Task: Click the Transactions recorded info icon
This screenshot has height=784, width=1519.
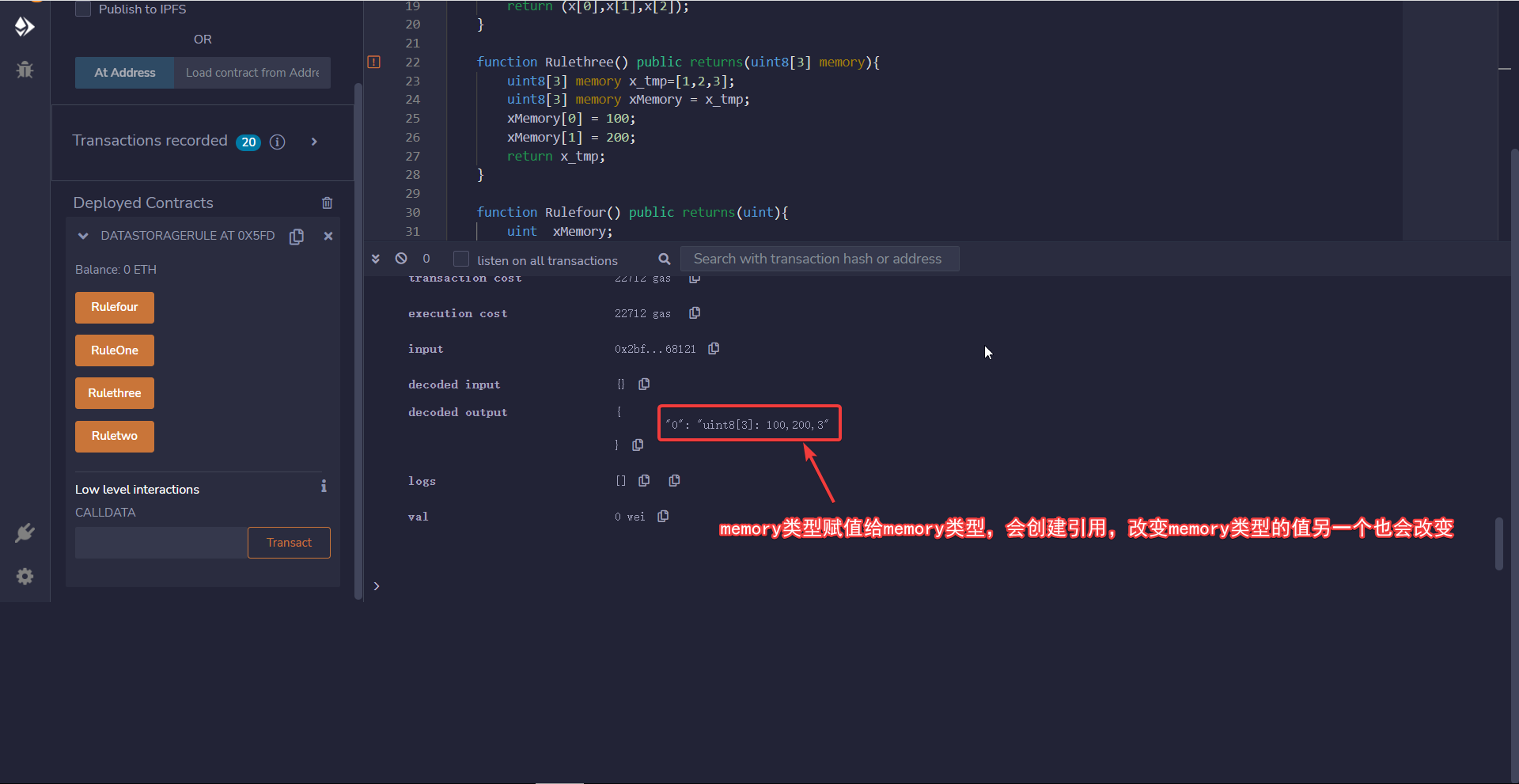Action: (277, 142)
